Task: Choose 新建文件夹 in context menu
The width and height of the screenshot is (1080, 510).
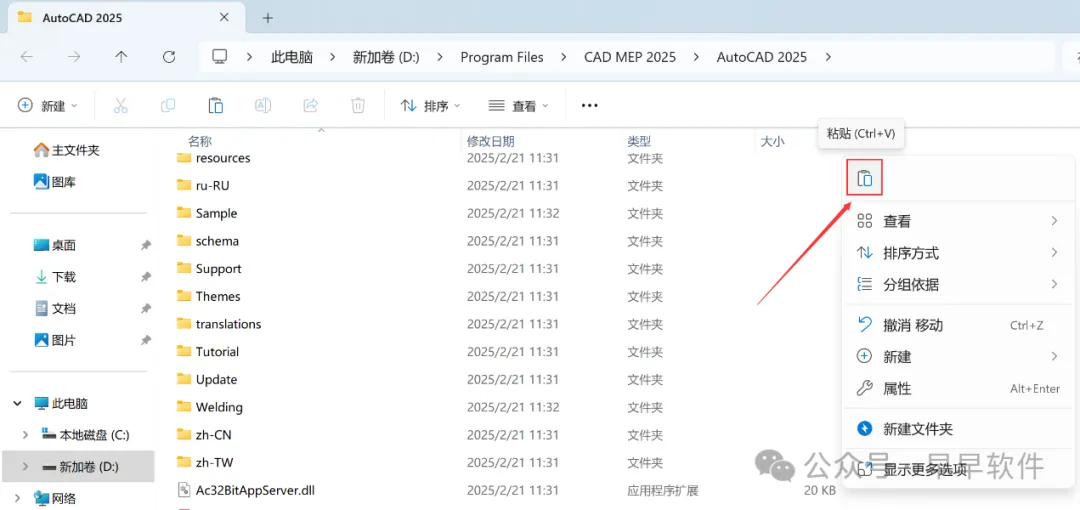Action: tap(957, 429)
